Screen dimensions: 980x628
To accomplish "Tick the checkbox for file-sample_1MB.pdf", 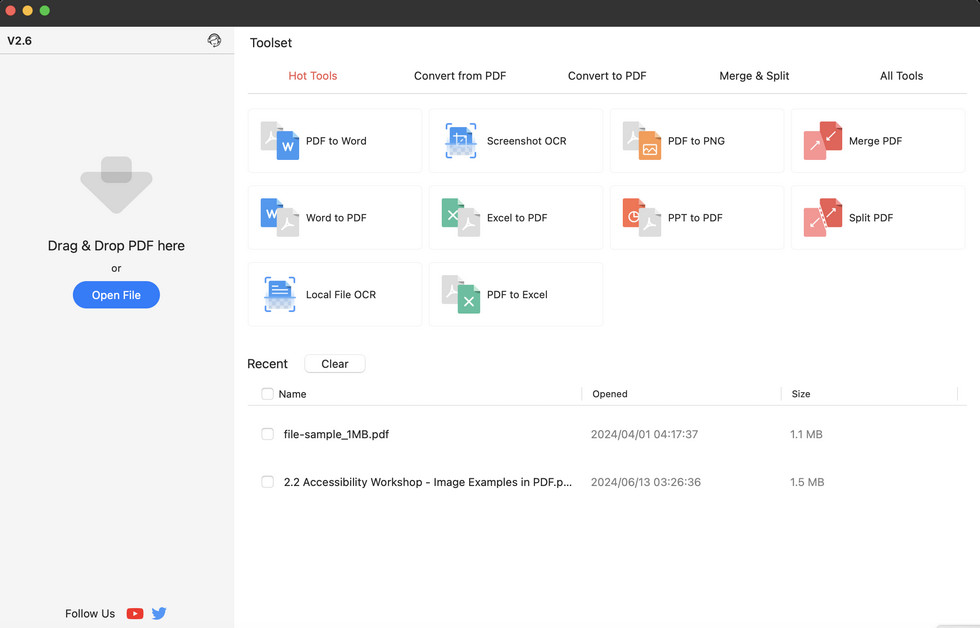I will [x=267, y=434].
